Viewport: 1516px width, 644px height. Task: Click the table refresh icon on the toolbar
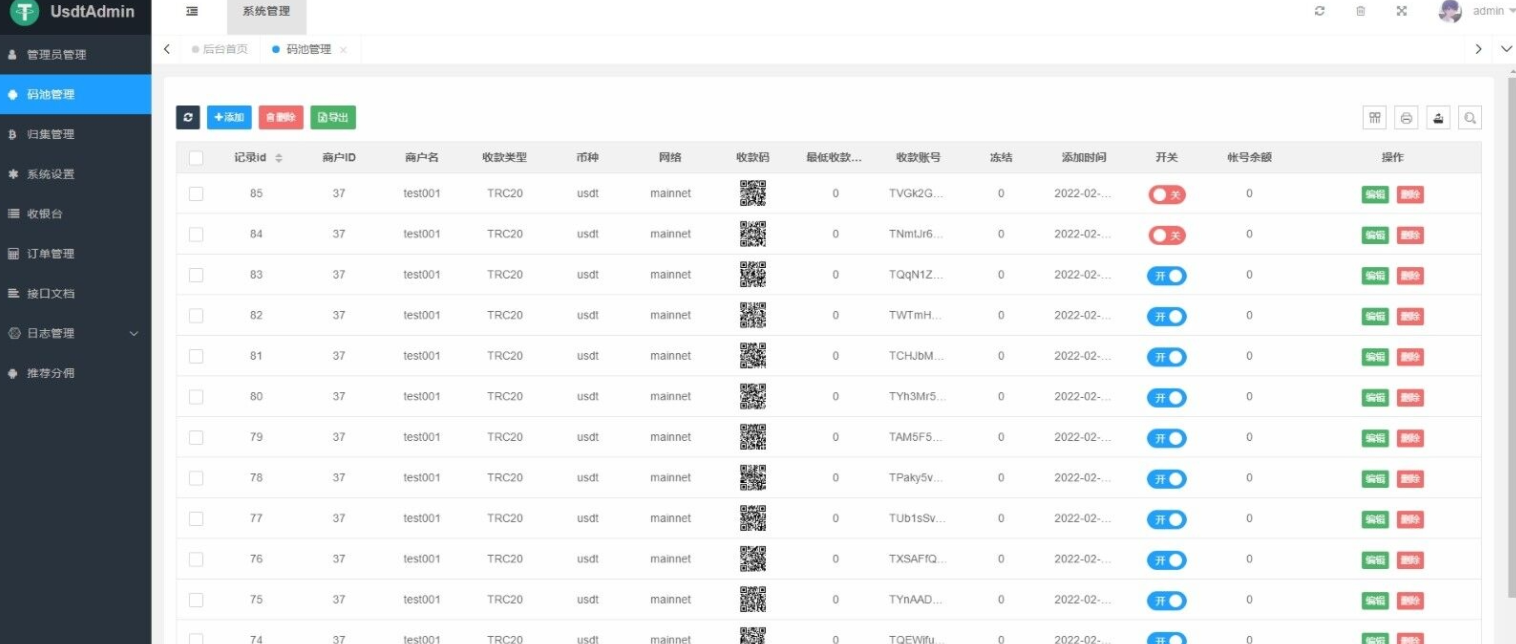coord(190,117)
